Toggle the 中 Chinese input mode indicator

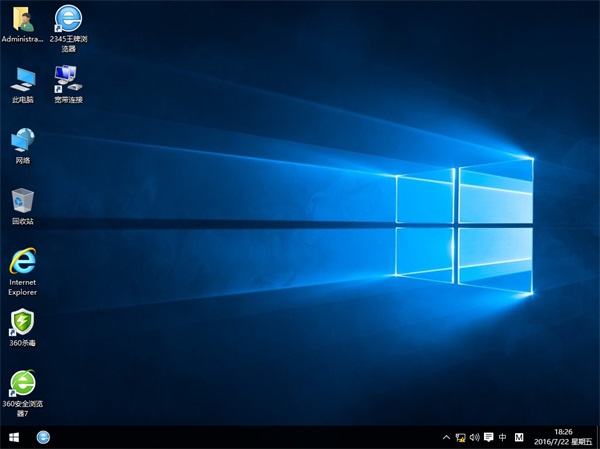503,438
